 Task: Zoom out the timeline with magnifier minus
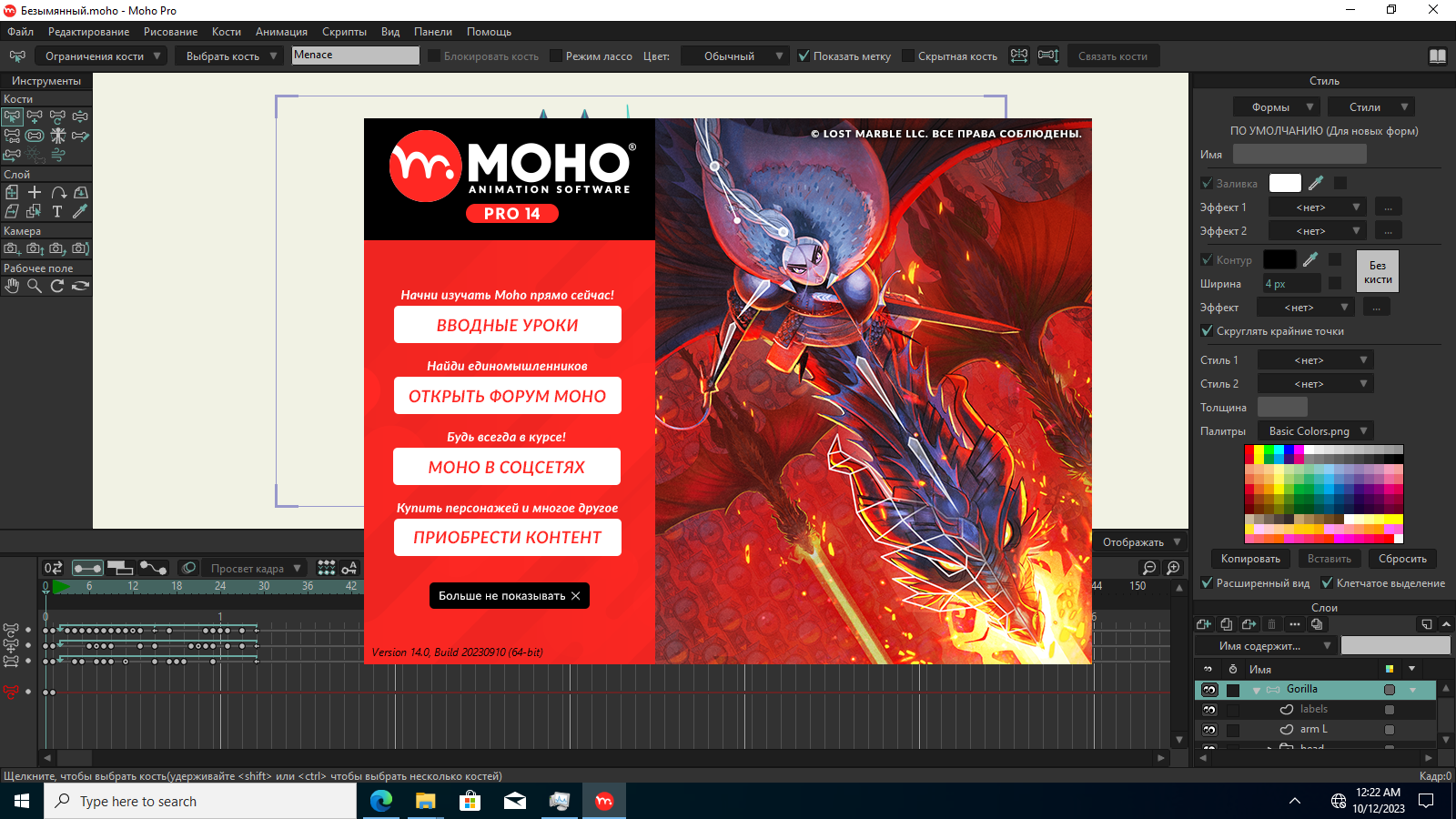(x=1150, y=568)
